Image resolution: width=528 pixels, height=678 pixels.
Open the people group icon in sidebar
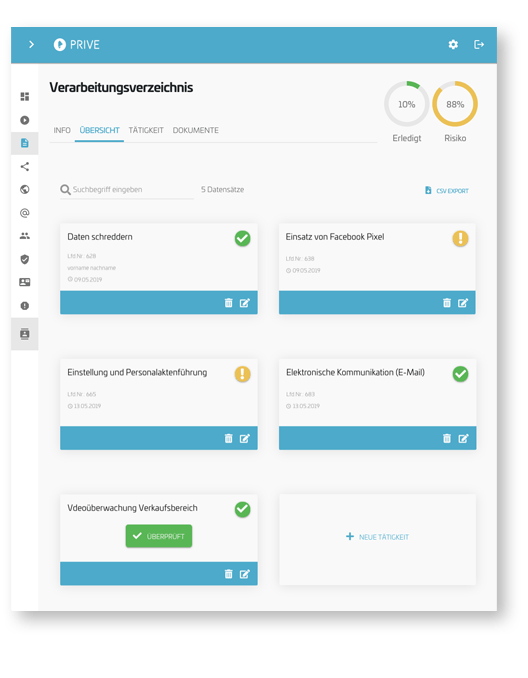pos(25,236)
